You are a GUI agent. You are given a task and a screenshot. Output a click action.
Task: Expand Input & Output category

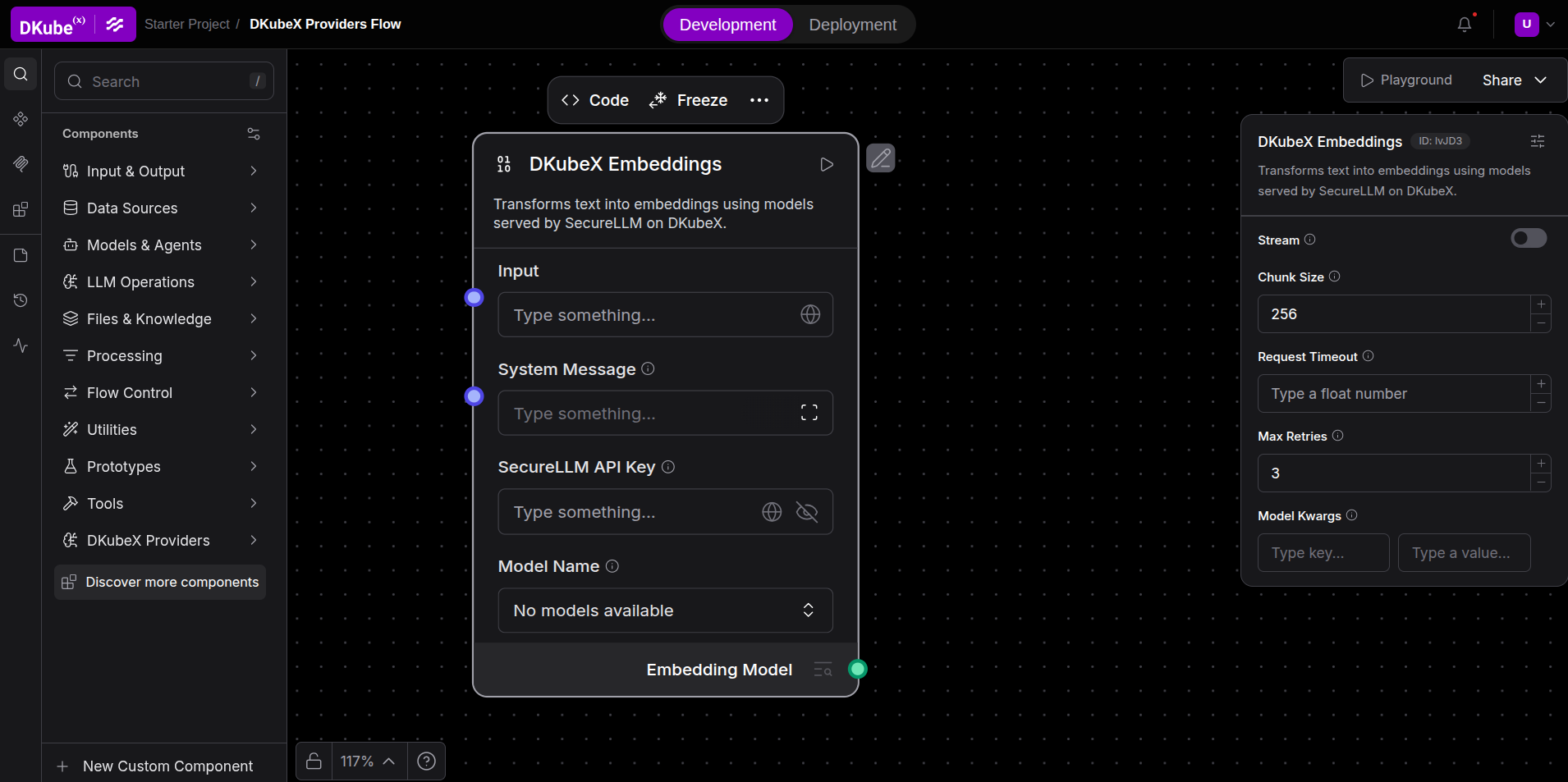pyautogui.click(x=161, y=171)
